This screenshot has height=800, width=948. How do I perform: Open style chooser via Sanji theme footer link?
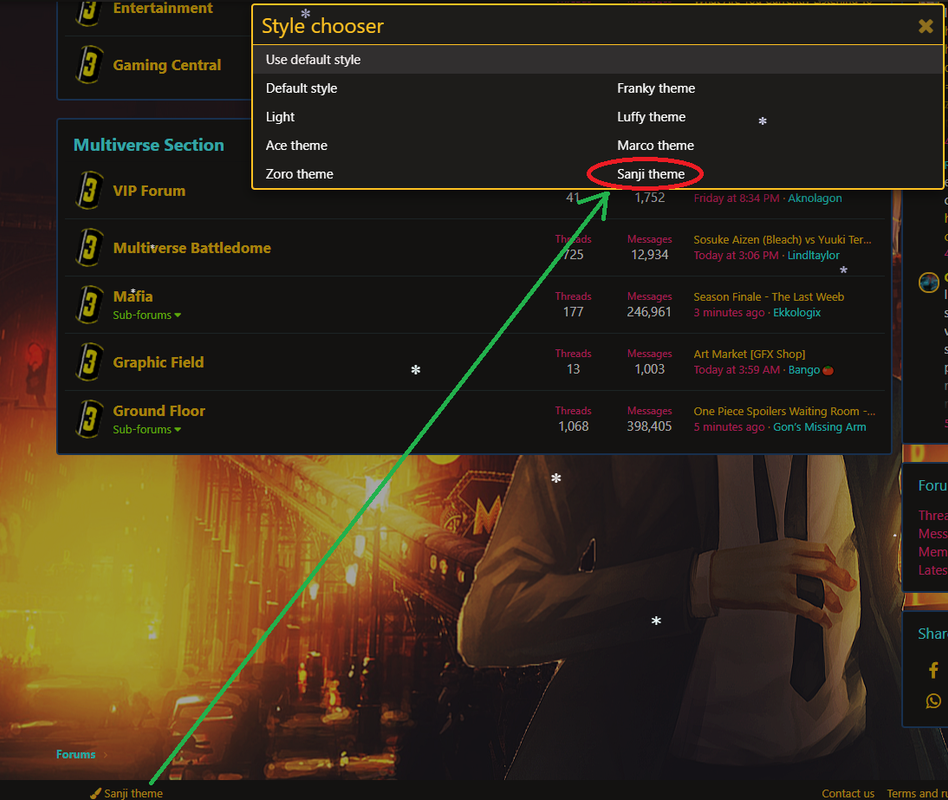pyautogui.click(x=126, y=793)
